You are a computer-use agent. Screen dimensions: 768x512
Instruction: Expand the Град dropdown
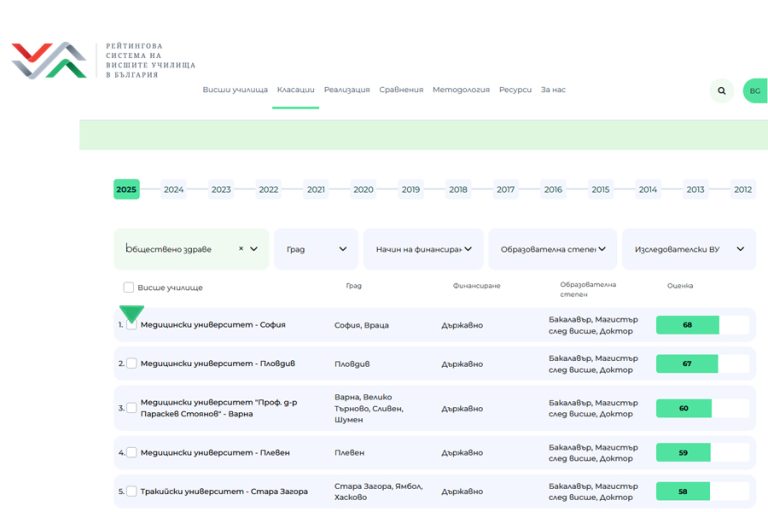[316, 249]
